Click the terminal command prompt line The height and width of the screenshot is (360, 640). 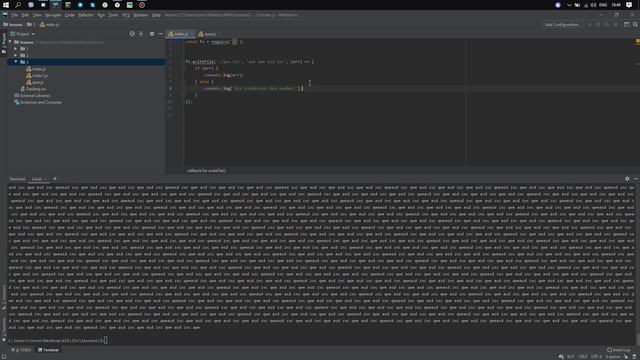57,340
